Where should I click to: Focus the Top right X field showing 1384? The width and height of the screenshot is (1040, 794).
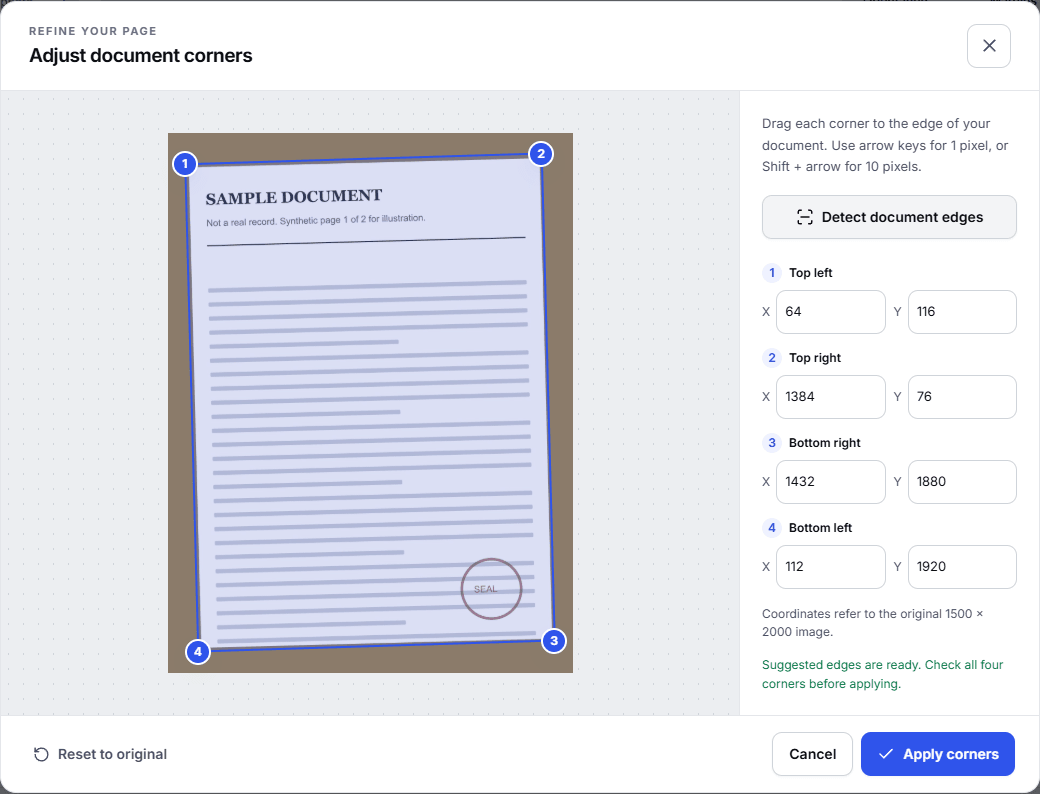[x=830, y=397]
